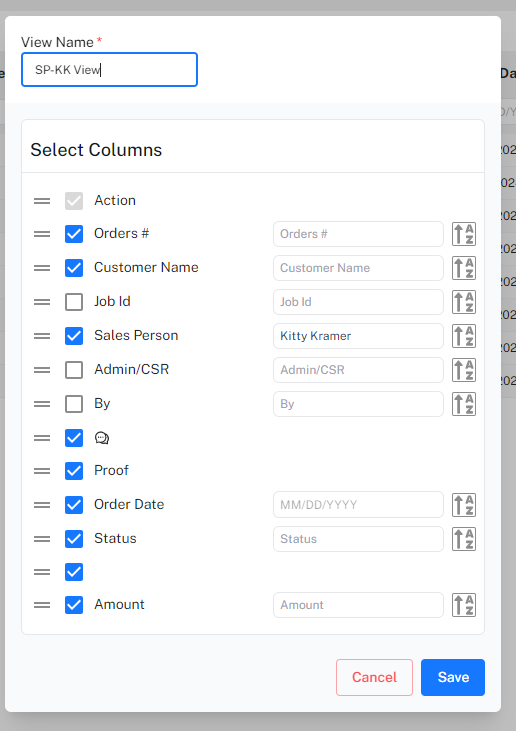Uncheck the Status column checkbox
Screen dimensions: 516x731
point(74,538)
